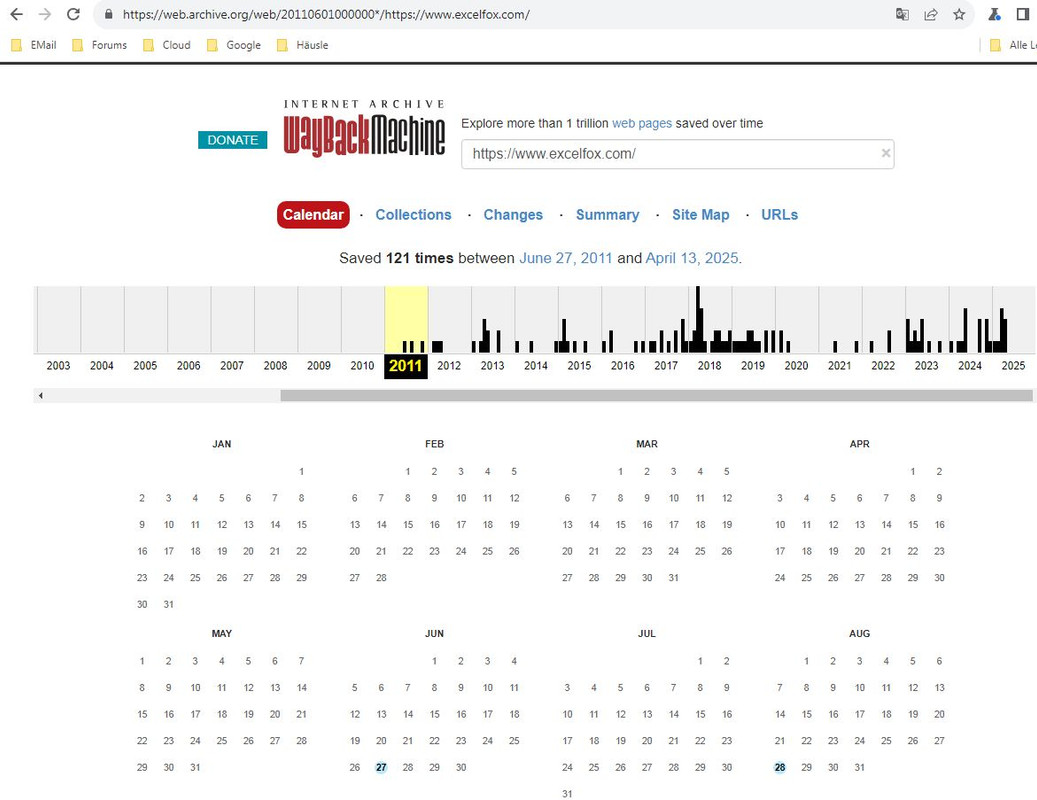Open the translate page icon

tap(902, 14)
